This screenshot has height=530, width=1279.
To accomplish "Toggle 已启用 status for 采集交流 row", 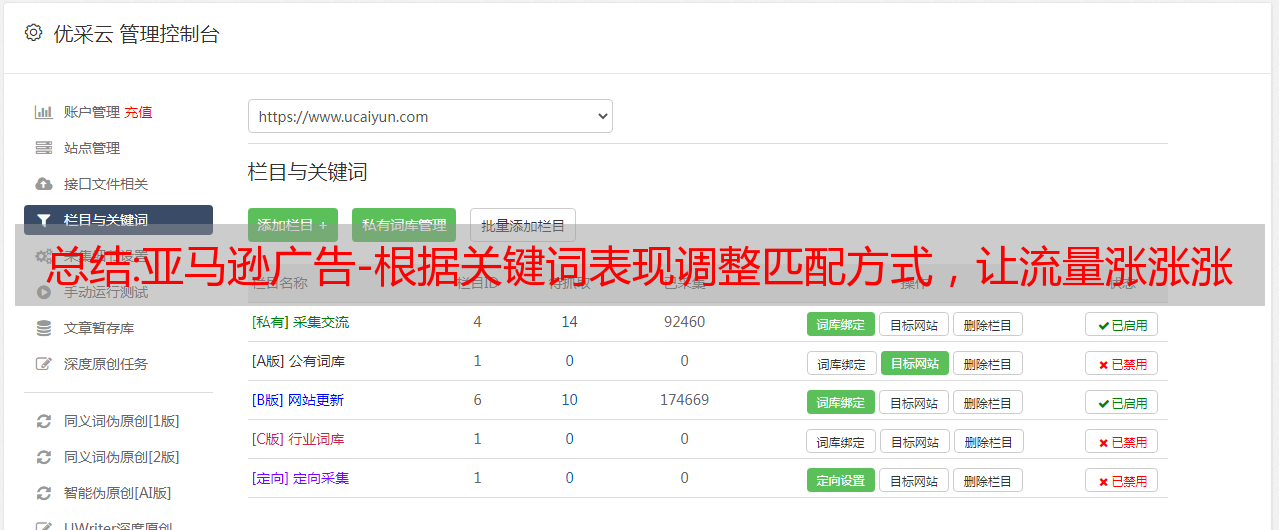I will tap(1122, 324).
